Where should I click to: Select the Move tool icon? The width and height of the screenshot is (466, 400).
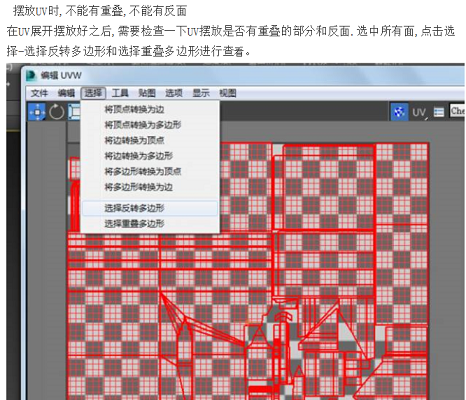(37, 112)
